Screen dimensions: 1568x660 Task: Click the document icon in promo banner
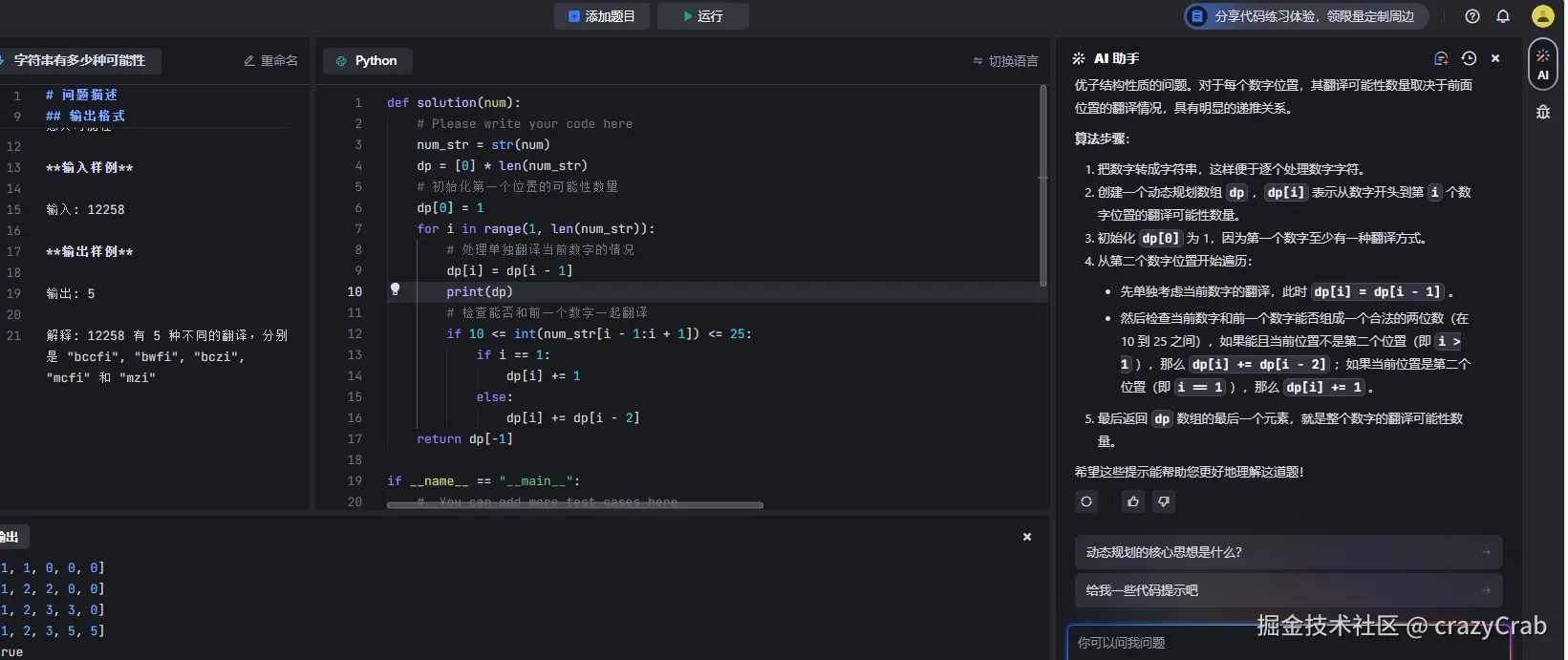1197,16
